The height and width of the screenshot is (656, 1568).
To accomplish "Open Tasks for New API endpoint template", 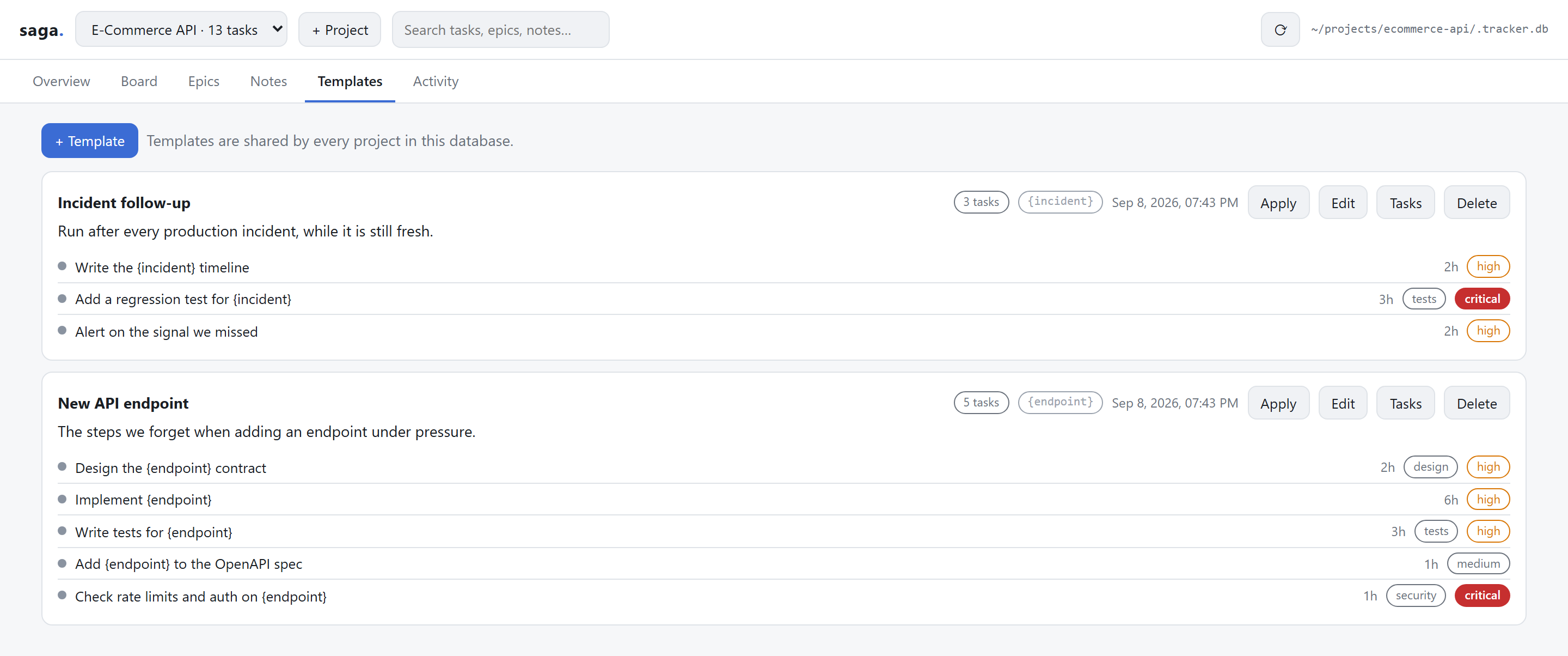I will coord(1405,403).
